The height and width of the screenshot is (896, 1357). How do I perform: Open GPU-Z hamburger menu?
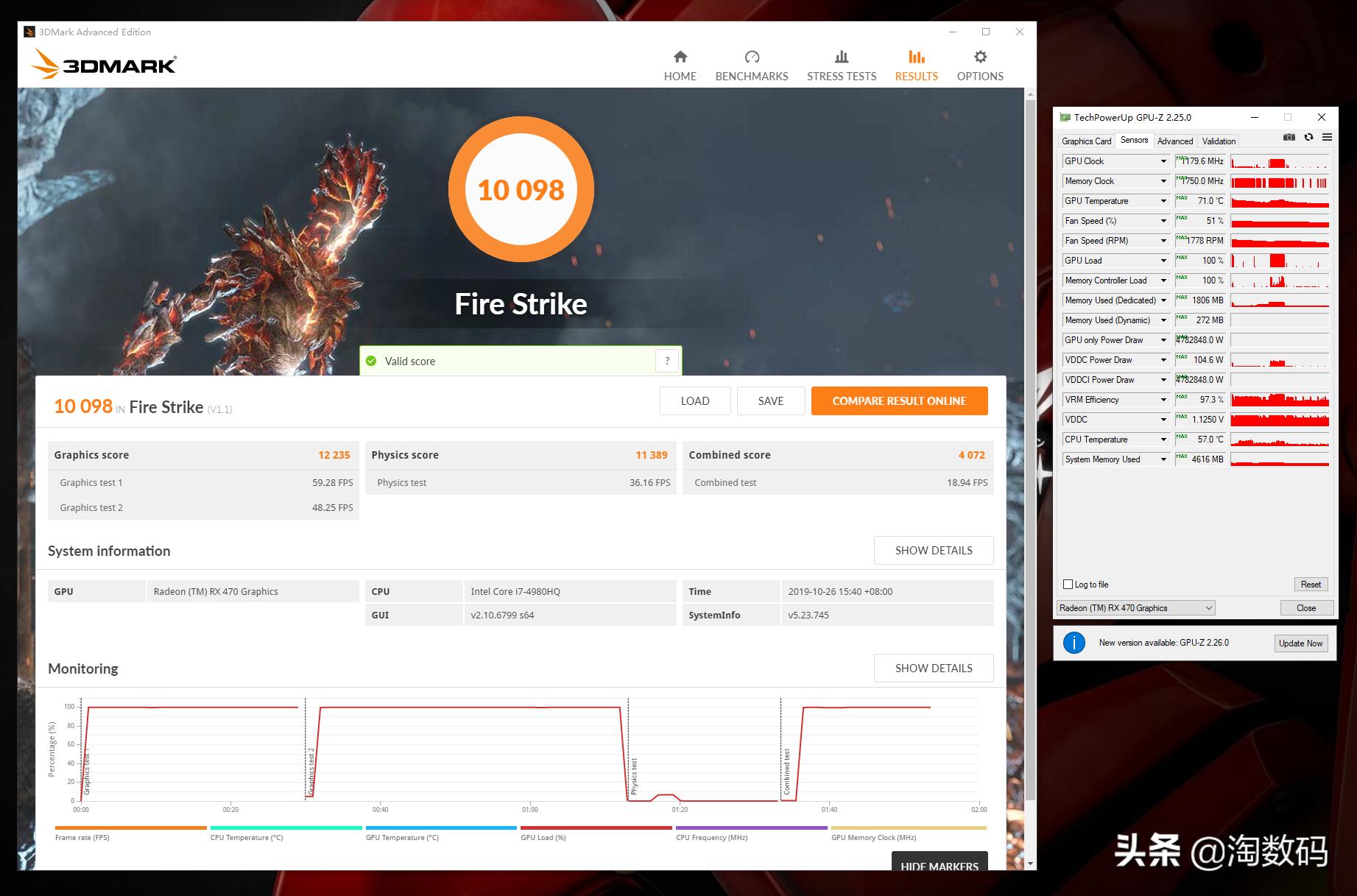point(1327,138)
